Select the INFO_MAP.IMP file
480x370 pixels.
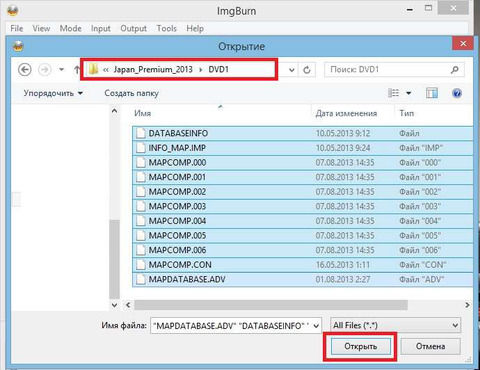(302, 148)
